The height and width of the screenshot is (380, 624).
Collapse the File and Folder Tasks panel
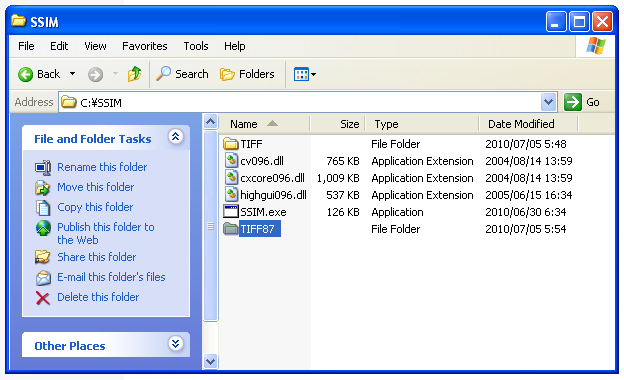(x=176, y=137)
